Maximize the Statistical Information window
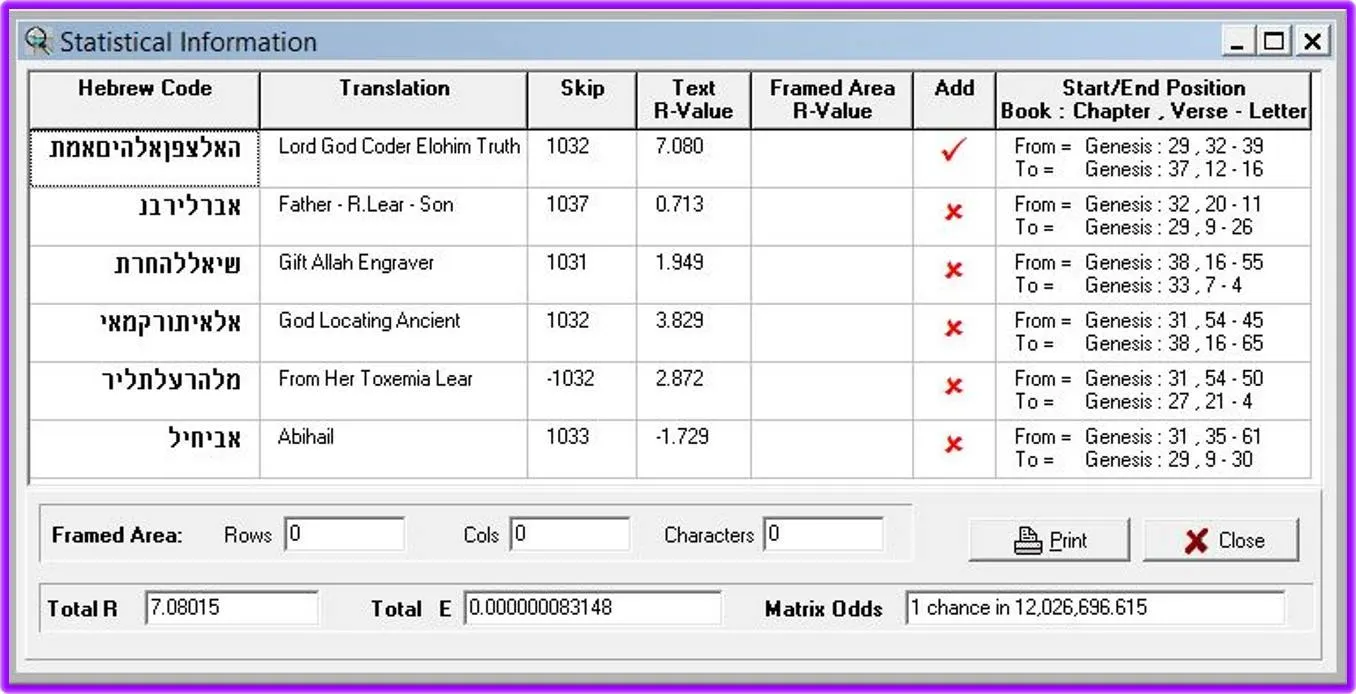The image size is (1356, 694). [1274, 42]
